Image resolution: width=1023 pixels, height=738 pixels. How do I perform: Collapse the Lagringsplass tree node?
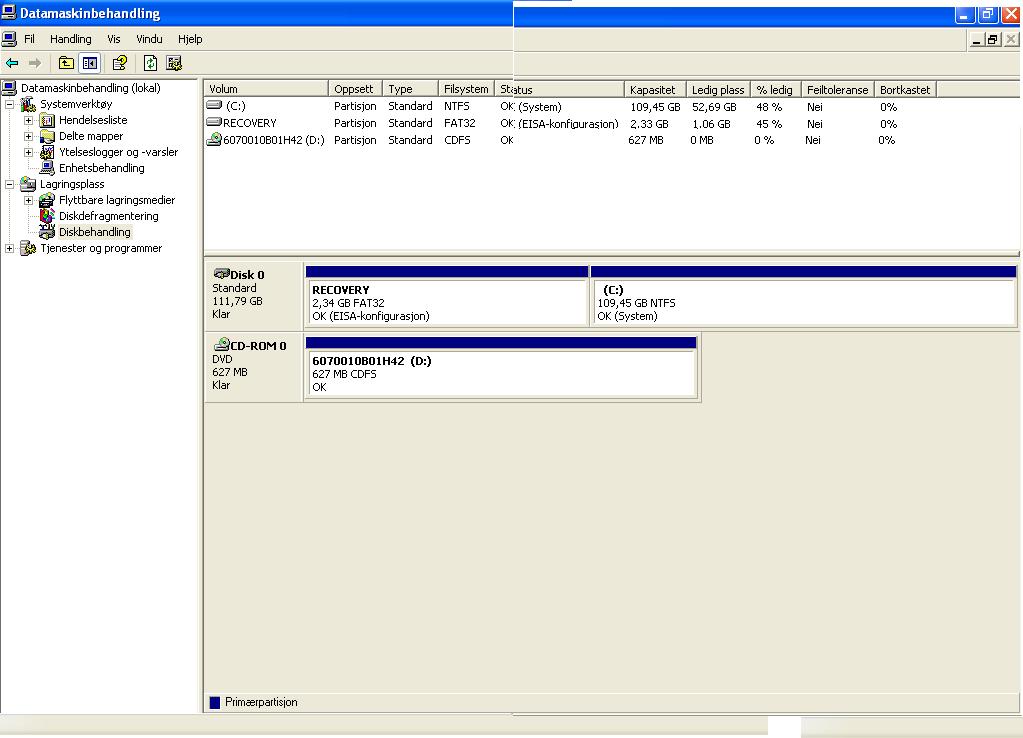click(x=10, y=184)
